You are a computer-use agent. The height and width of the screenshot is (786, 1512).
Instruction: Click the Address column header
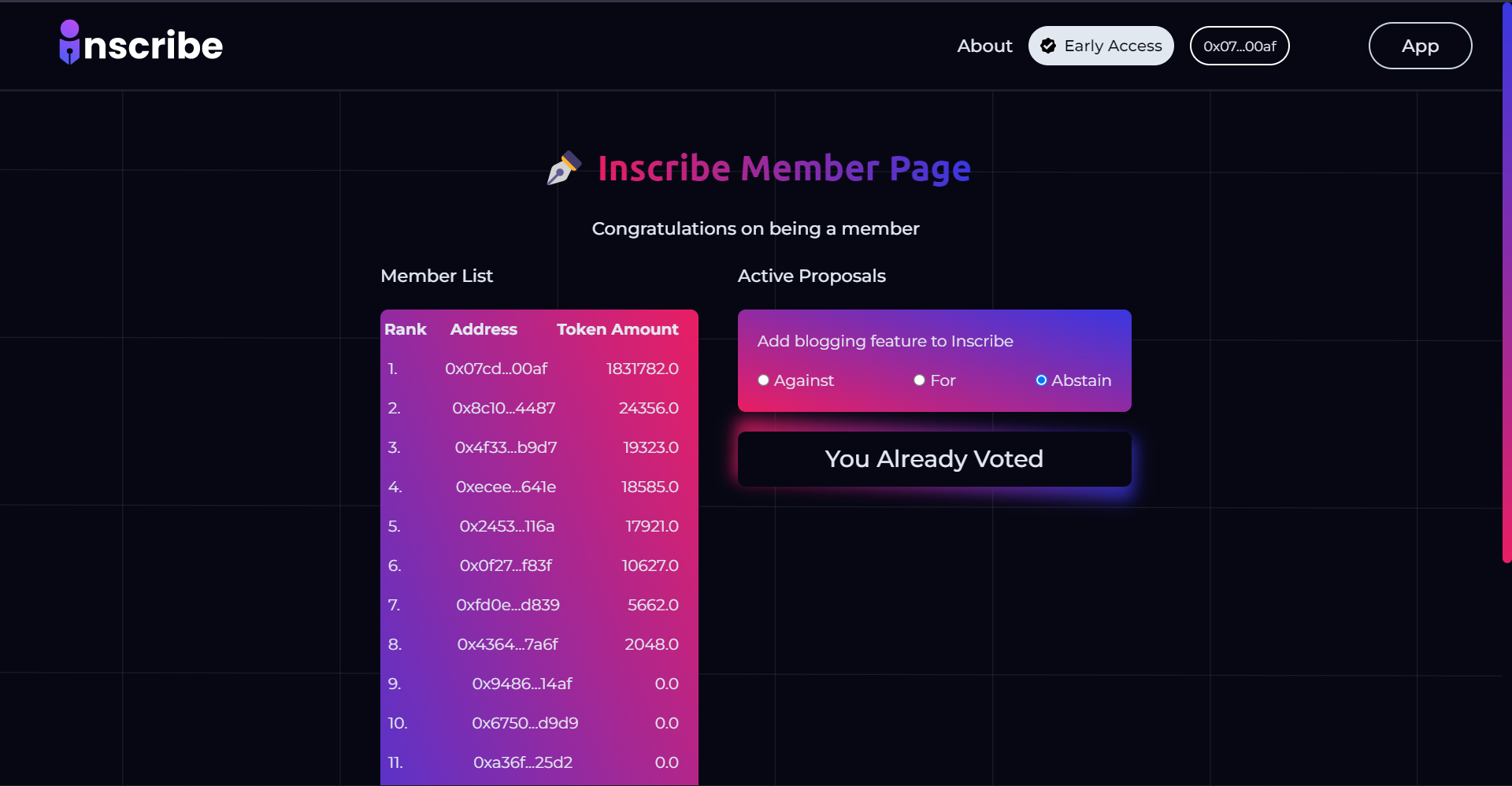(484, 329)
